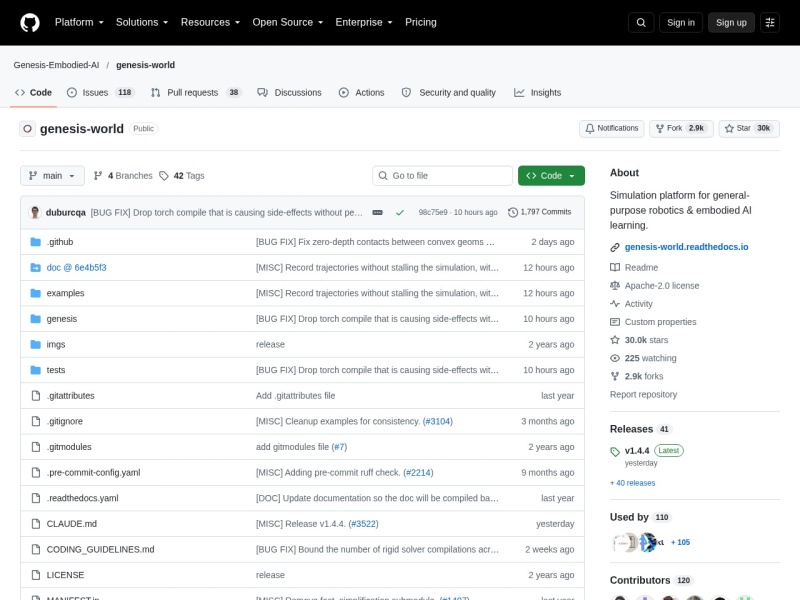Click the fork icon button
This screenshot has width=800, height=600.
(x=660, y=129)
